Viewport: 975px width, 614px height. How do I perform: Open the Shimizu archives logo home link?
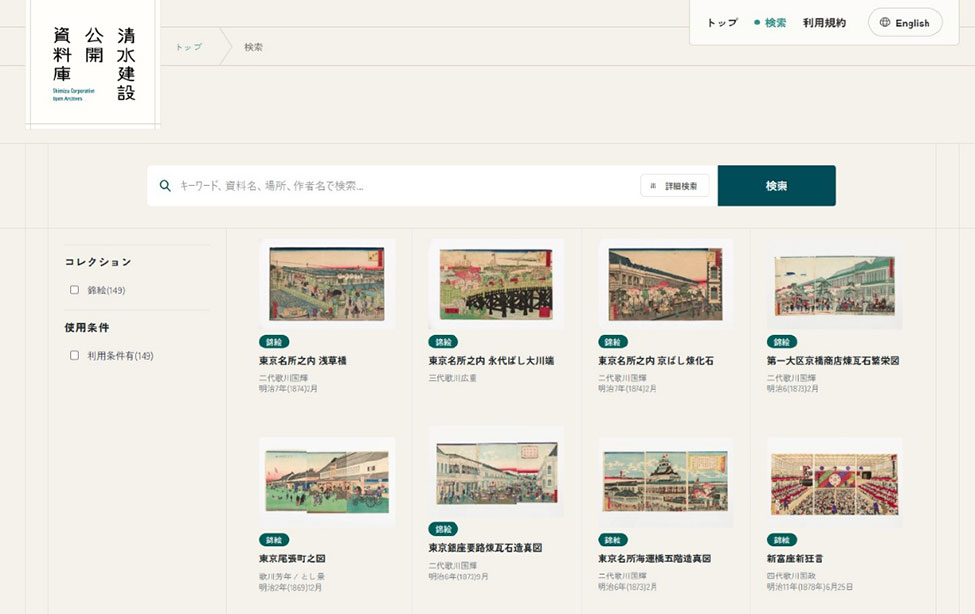[93, 64]
